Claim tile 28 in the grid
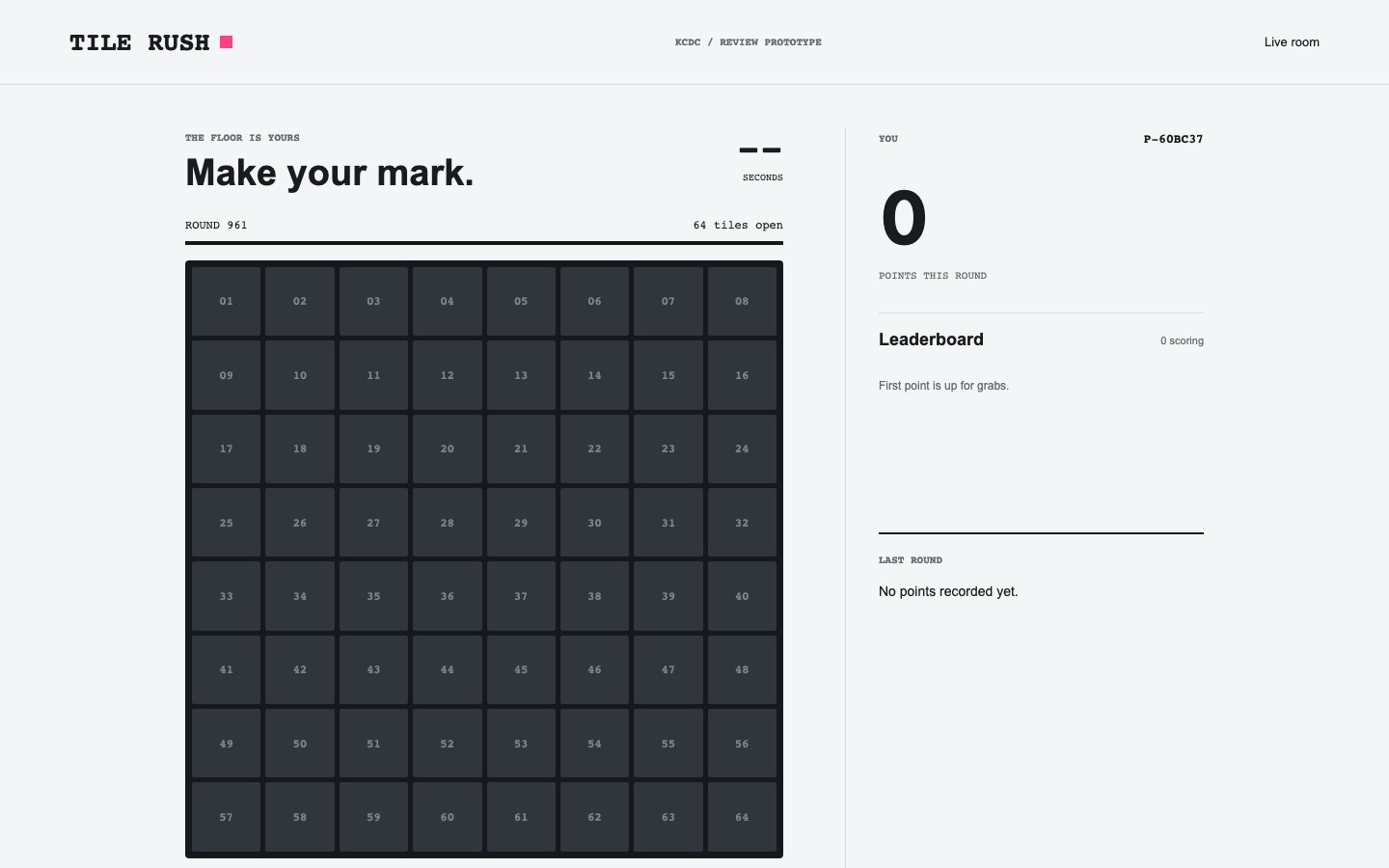The height and width of the screenshot is (868, 1389). [448, 523]
